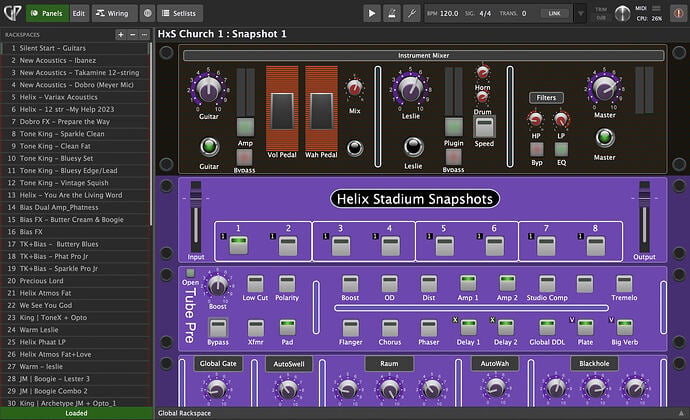Activate Helix snapshot 5 switch
690x420 pixels.
click(x=444, y=246)
